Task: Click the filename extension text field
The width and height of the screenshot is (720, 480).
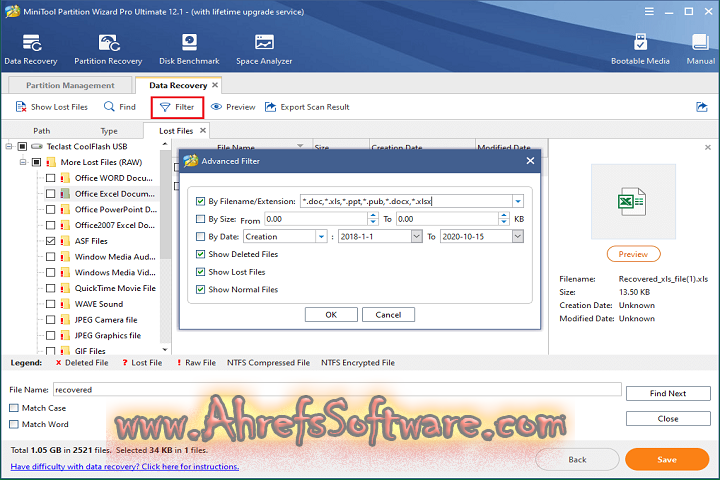Action: pyautogui.click(x=406, y=201)
